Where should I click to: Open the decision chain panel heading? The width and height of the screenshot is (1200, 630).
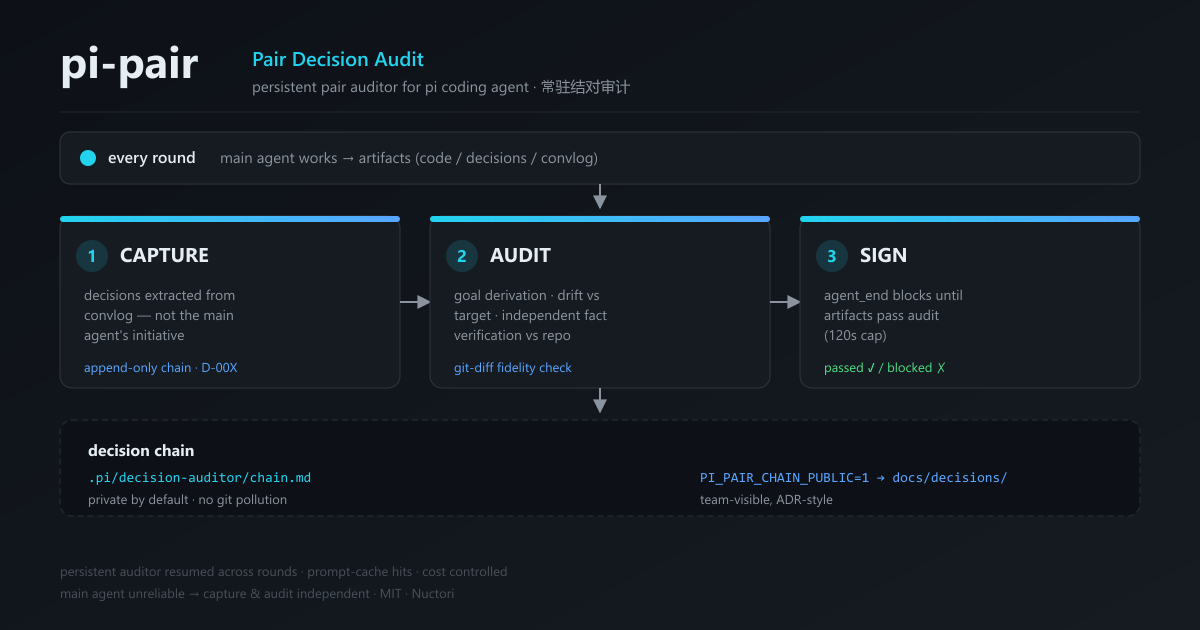(141, 451)
